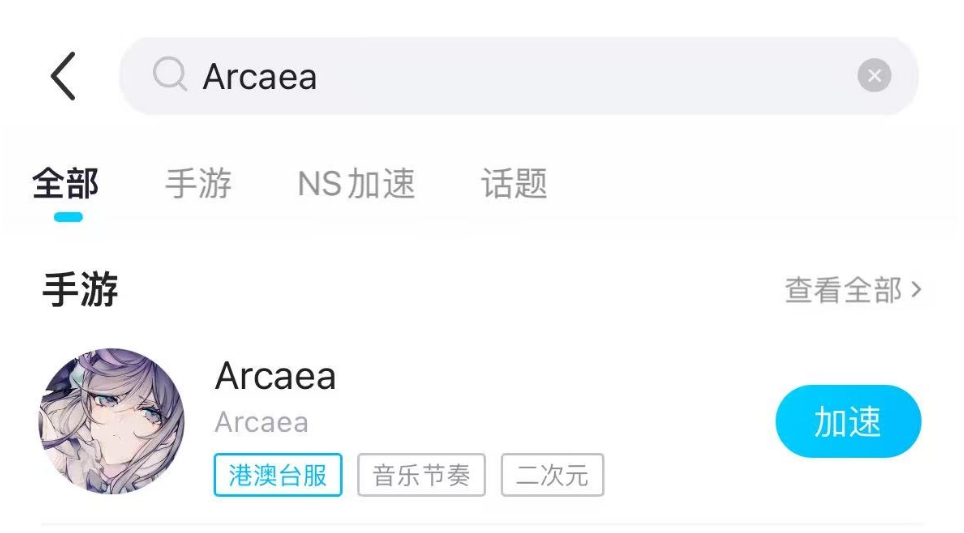Click the 音乐节奏 genre tag
The height and width of the screenshot is (533, 964).
[421, 475]
